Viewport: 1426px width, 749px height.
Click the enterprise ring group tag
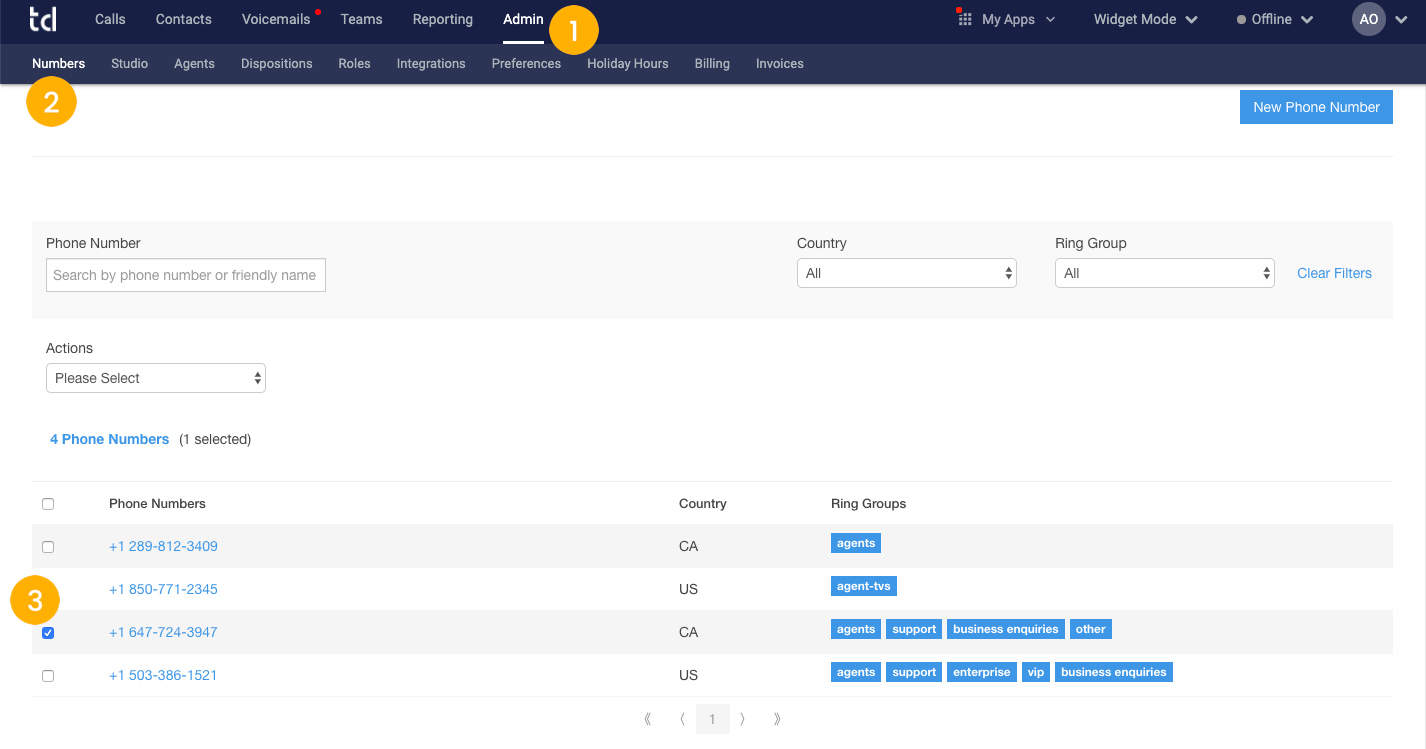982,672
